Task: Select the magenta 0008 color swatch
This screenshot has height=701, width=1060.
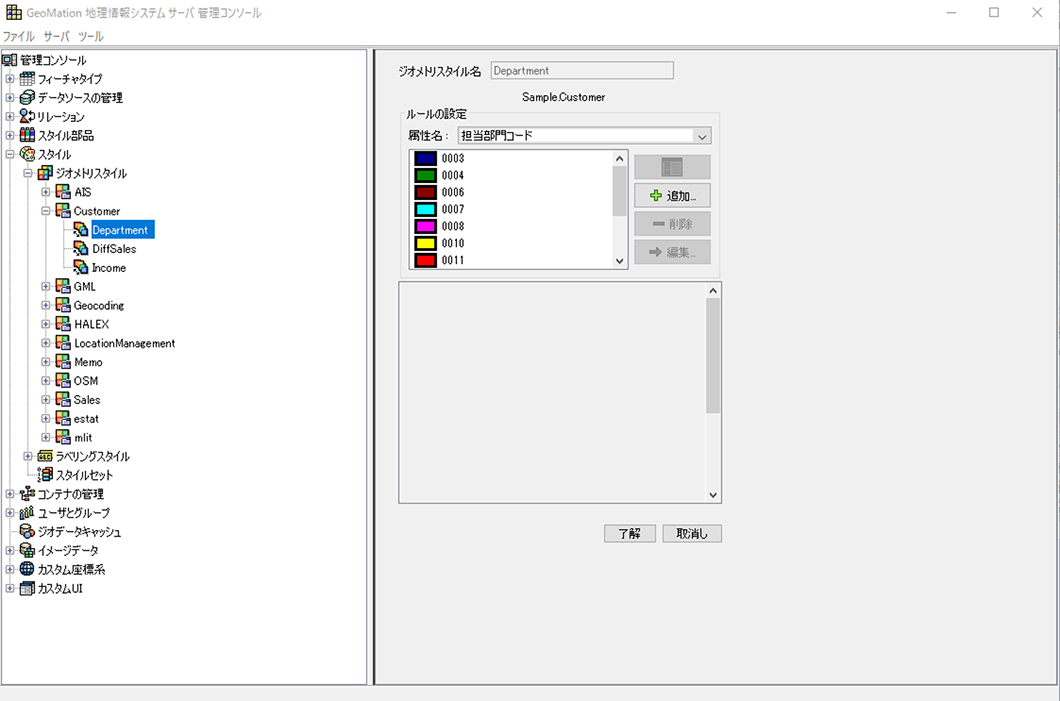Action: tap(425, 226)
